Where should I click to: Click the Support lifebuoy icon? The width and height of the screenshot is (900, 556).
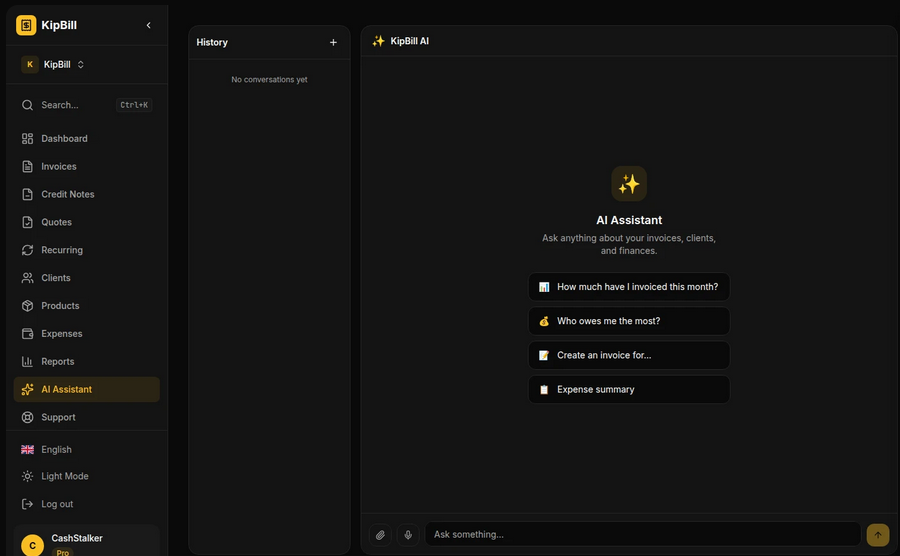coord(27,417)
